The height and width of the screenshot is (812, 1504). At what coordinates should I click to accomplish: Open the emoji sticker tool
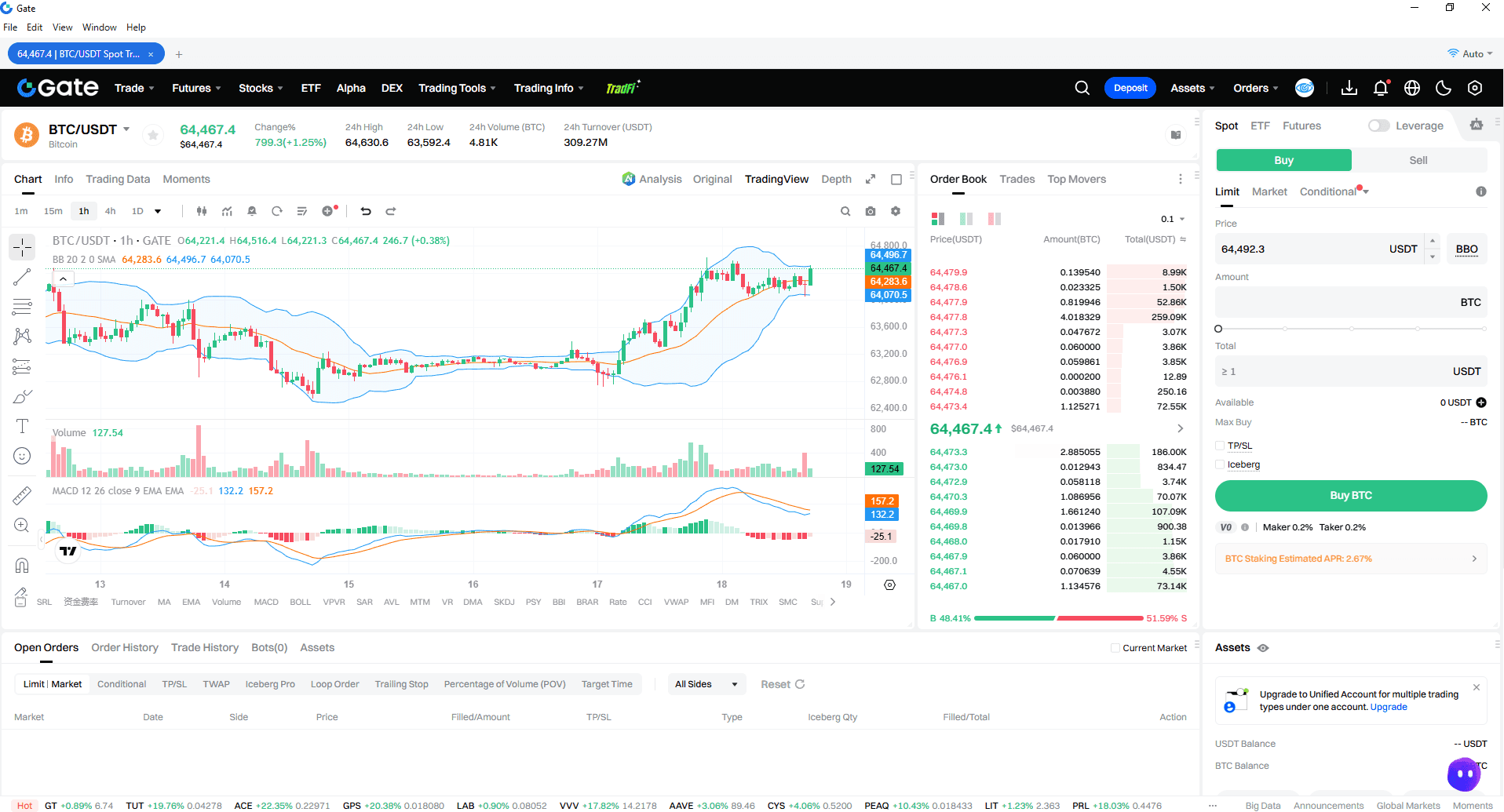(x=22, y=456)
